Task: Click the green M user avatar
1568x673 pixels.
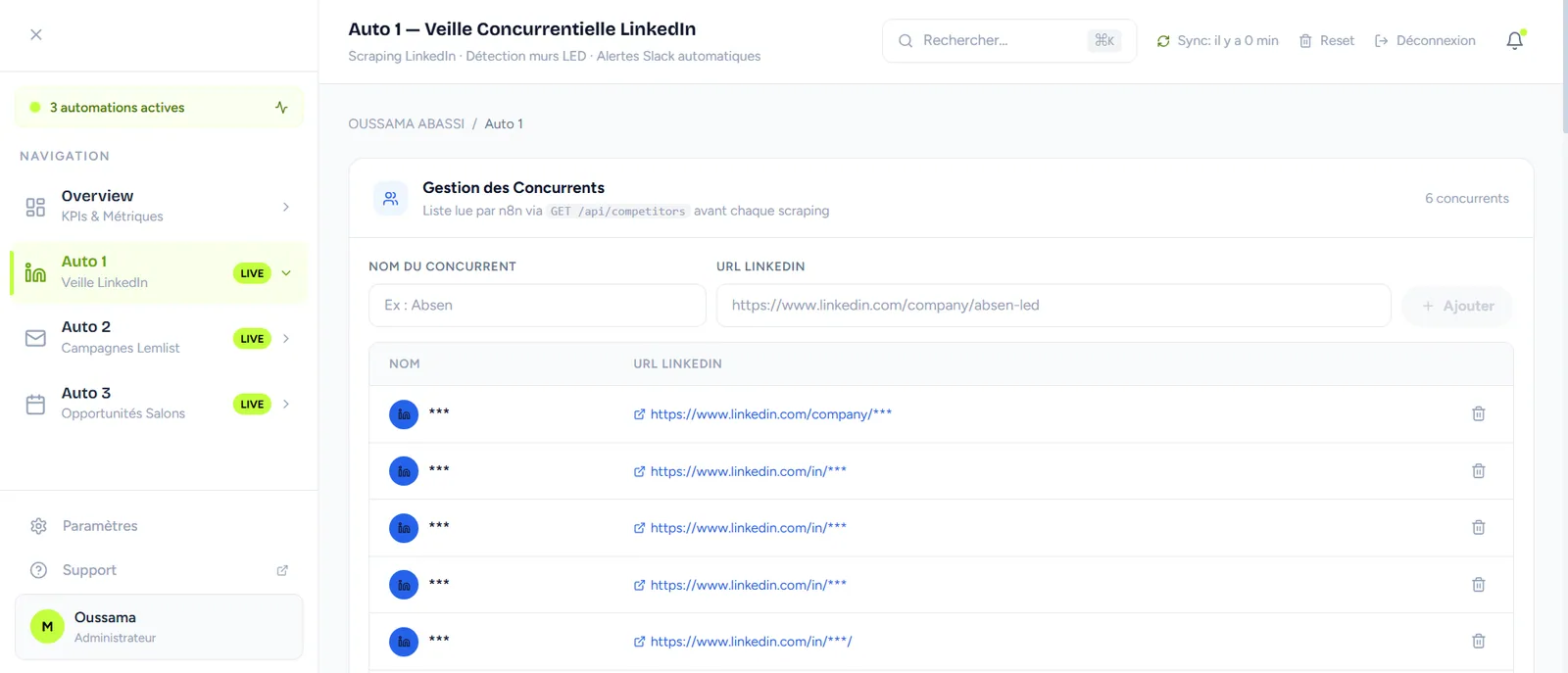Action: pos(47,626)
